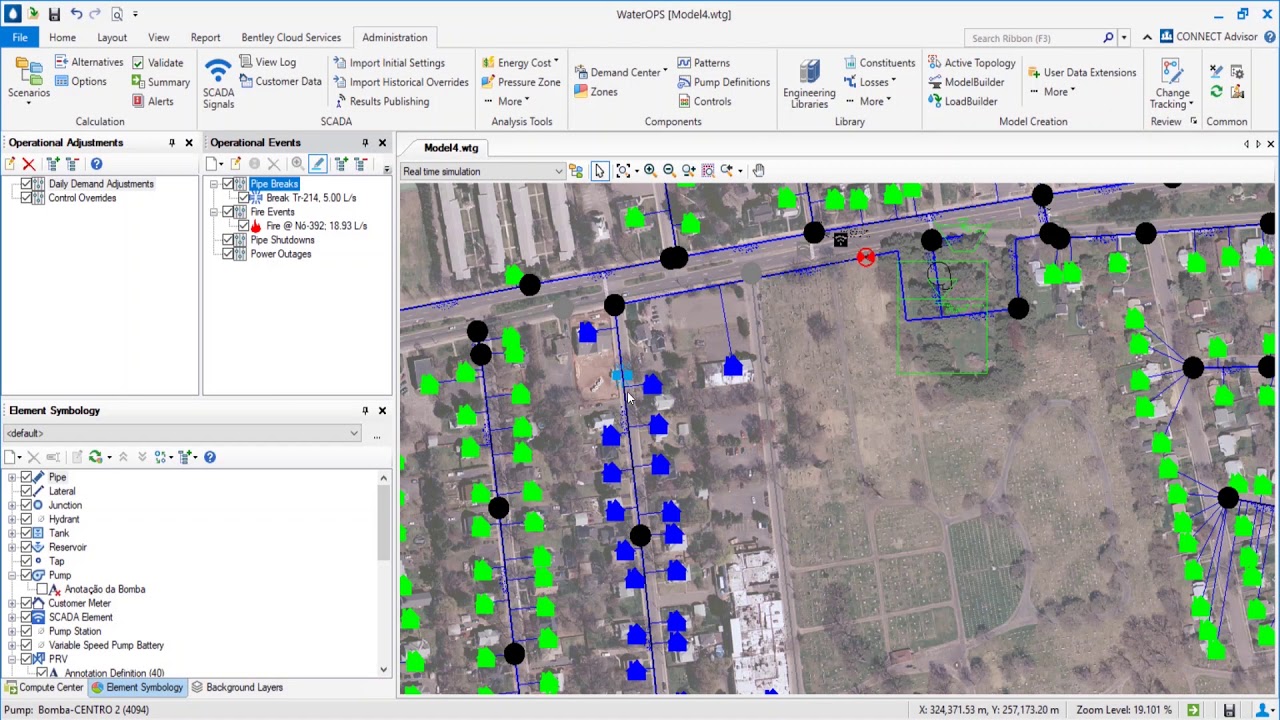Launch ModelBuilder
This screenshot has width=1280, height=720.
(966, 82)
